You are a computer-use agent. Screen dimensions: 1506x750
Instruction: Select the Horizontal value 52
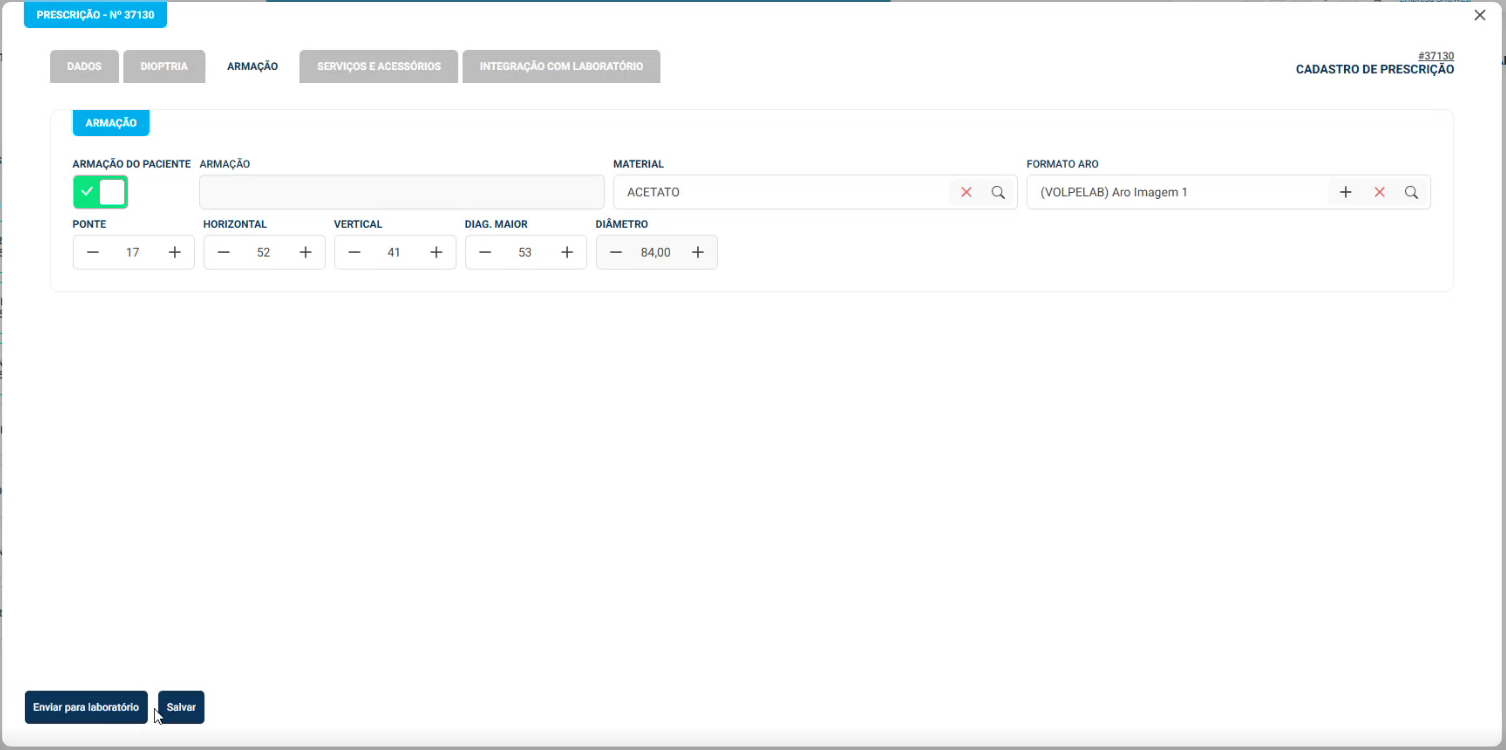coord(264,253)
